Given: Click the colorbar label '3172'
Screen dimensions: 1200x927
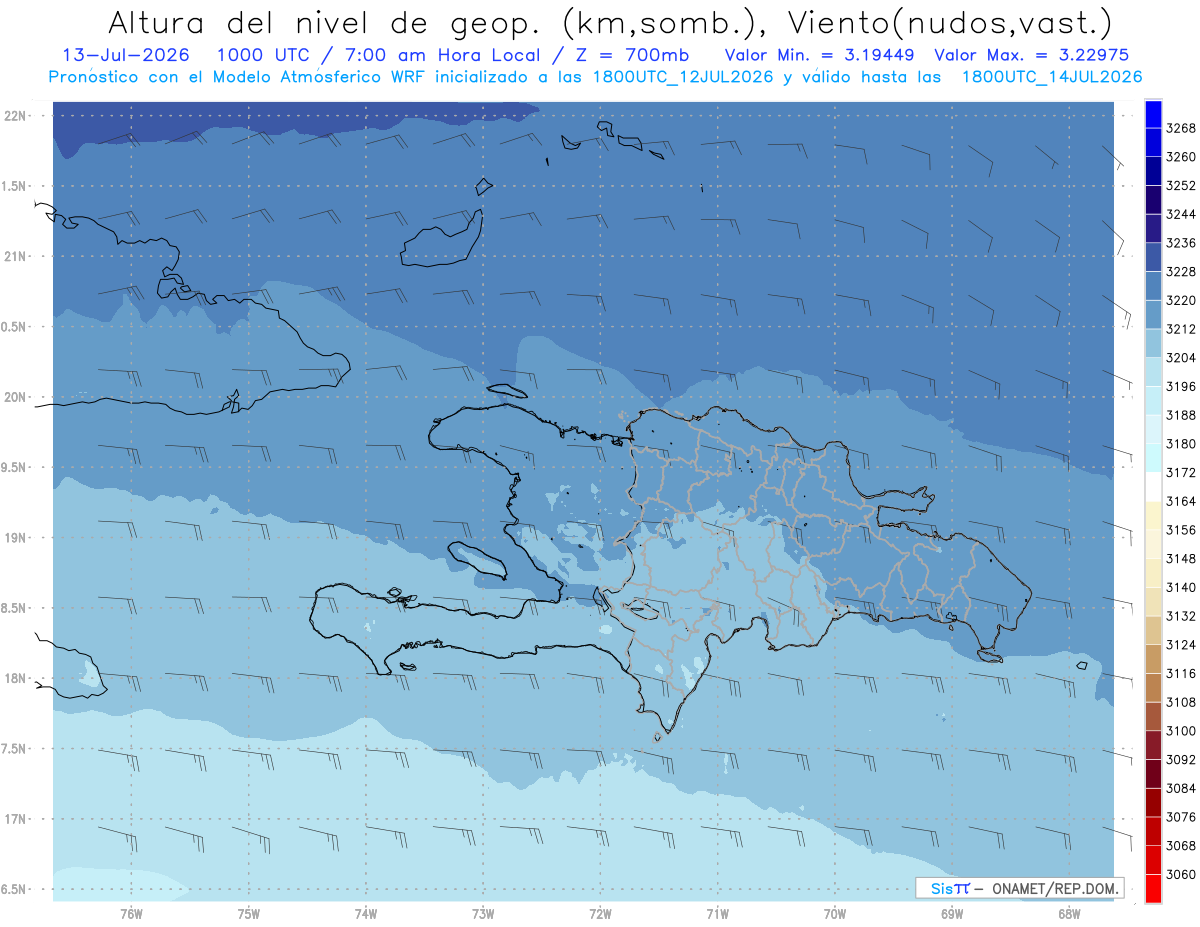Looking at the screenshot, I should coord(1181,472).
